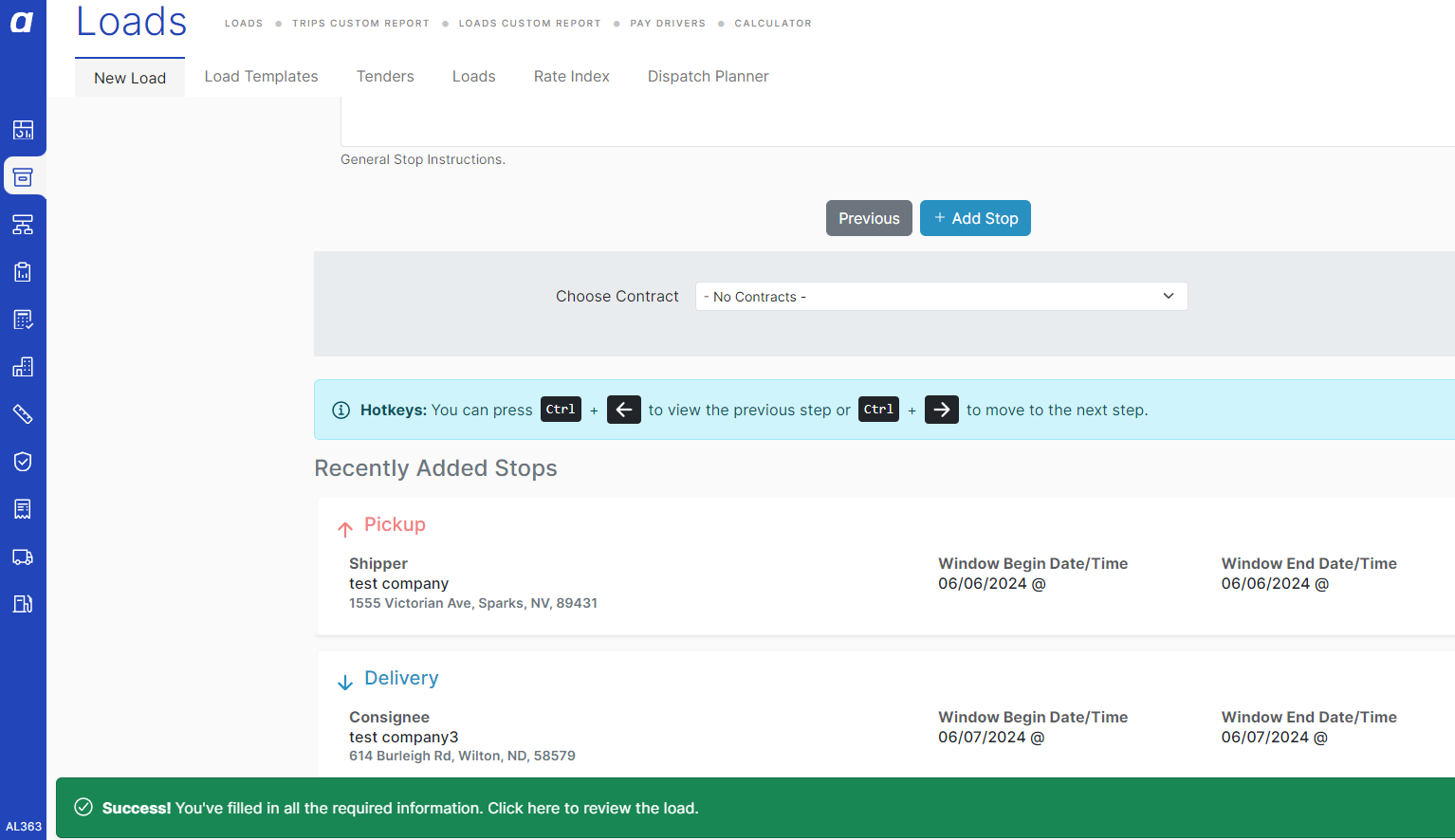Click the 'Consignee' label
This screenshot has height=840, width=1455.
click(389, 717)
